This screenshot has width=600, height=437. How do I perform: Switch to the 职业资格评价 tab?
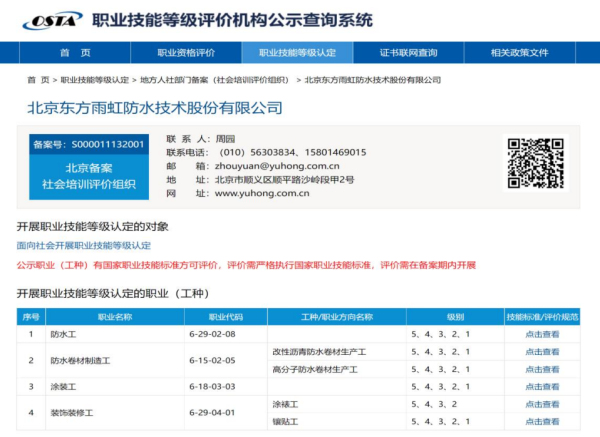185,53
